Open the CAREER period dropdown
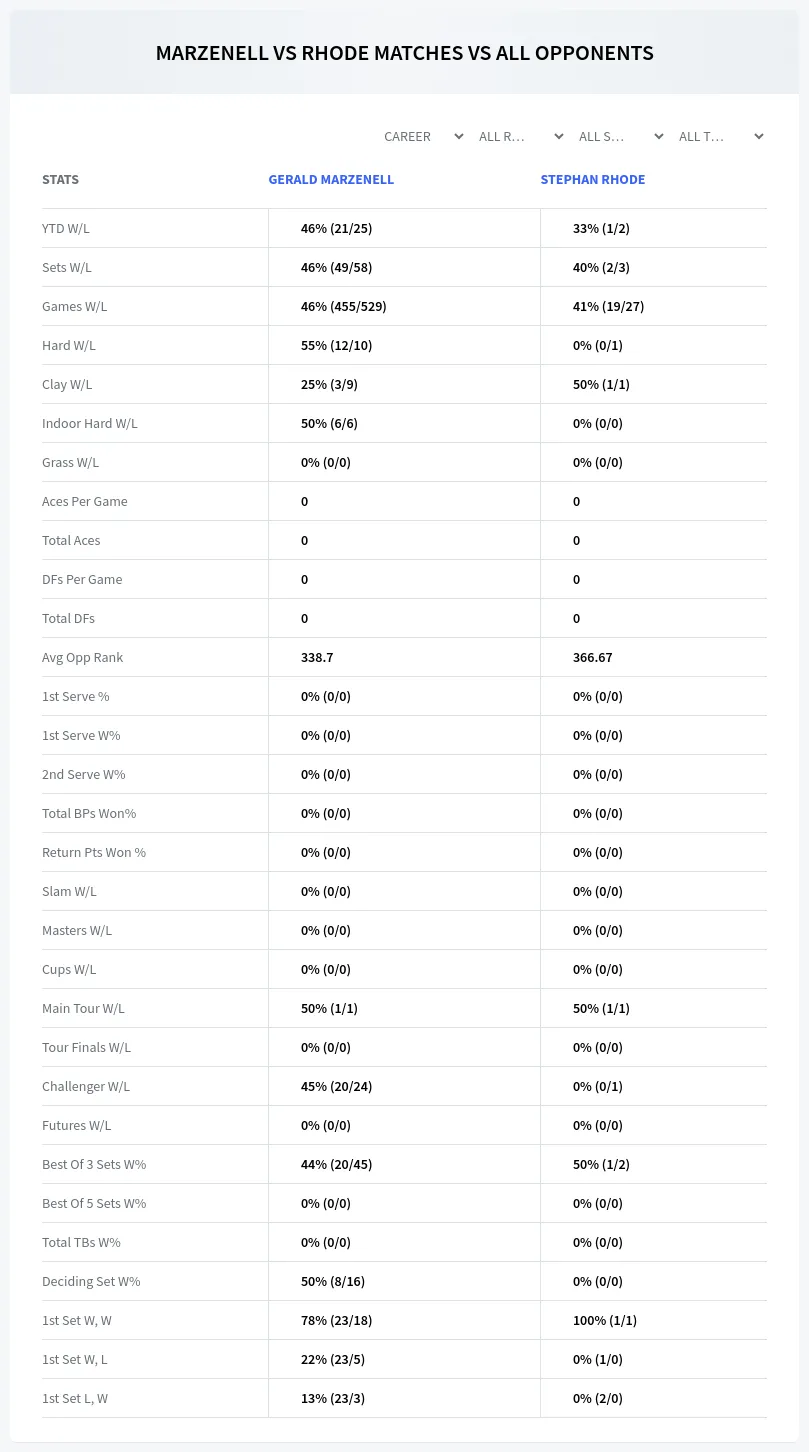 (x=423, y=136)
